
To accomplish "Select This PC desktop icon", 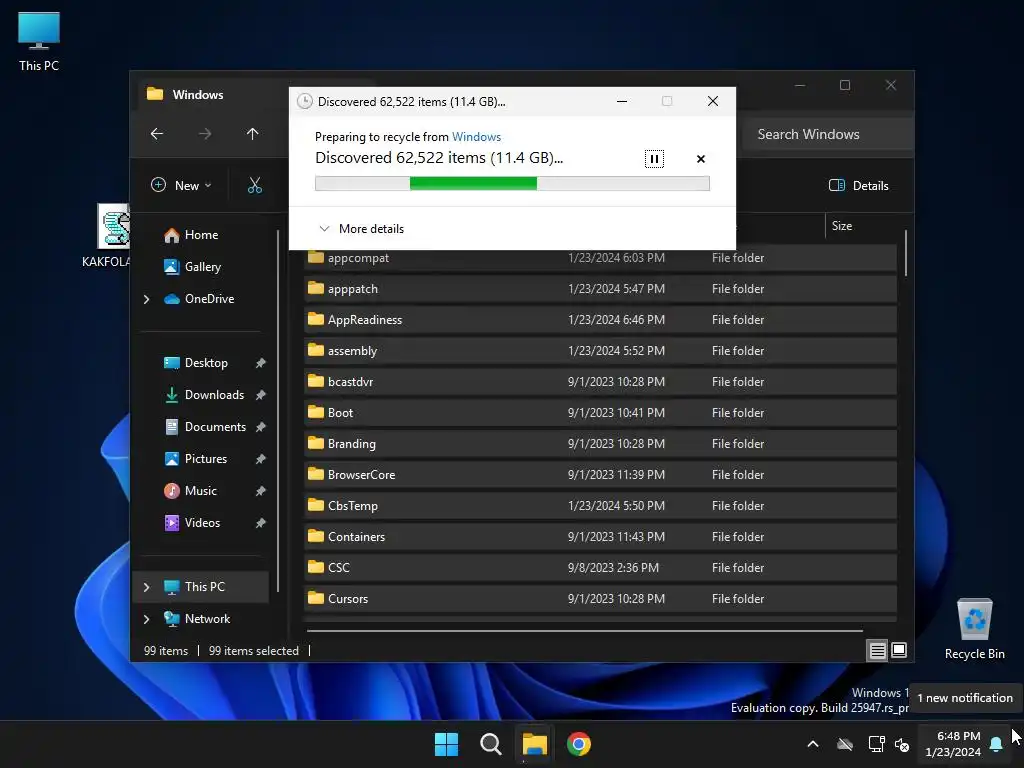I will pos(39,41).
